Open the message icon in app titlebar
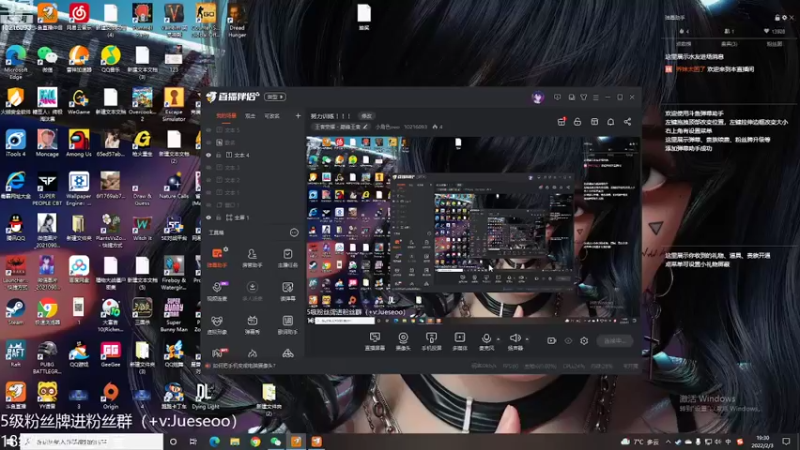The height and width of the screenshot is (450, 800). (x=557, y=97)
